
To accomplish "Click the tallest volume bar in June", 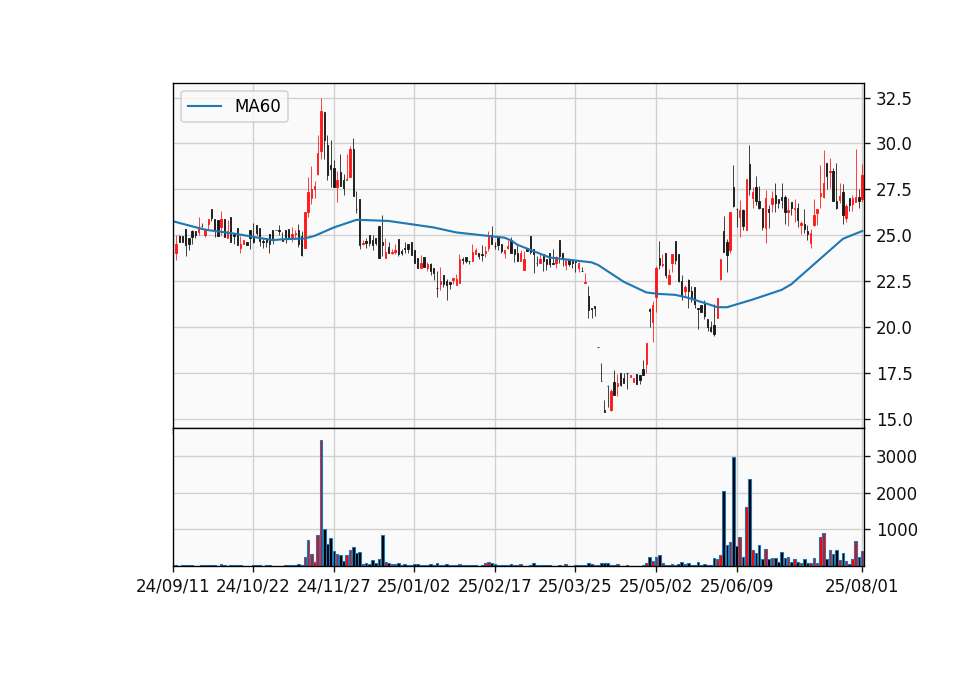I will (x=734, y=512).
